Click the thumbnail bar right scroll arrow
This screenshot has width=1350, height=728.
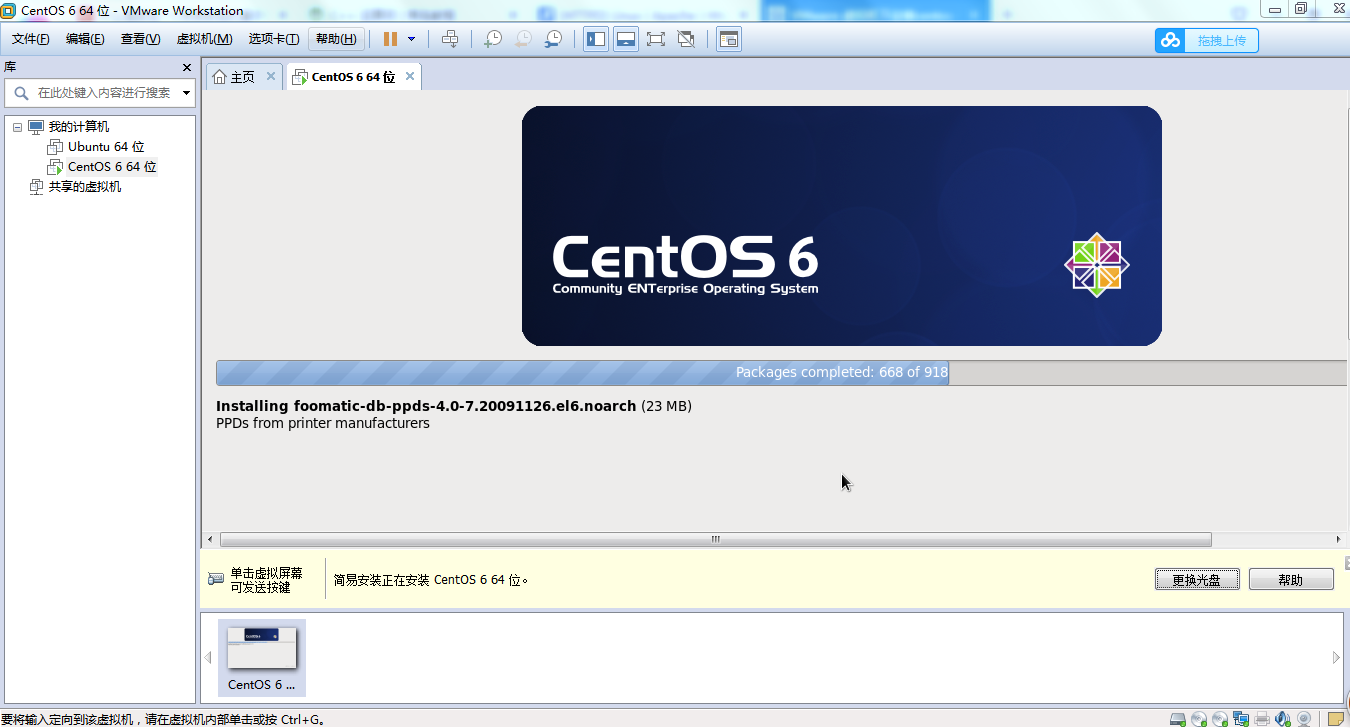1336,658
